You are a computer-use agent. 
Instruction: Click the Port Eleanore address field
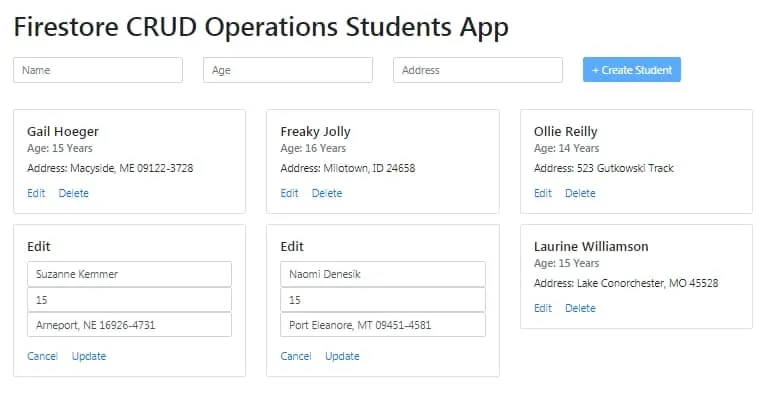click(383, 325)
